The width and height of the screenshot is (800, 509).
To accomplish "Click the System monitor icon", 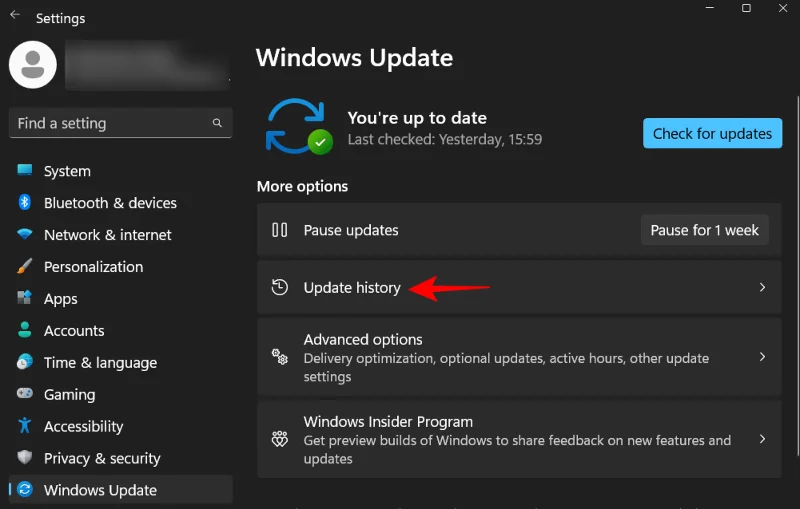I will tap(24, 170).
